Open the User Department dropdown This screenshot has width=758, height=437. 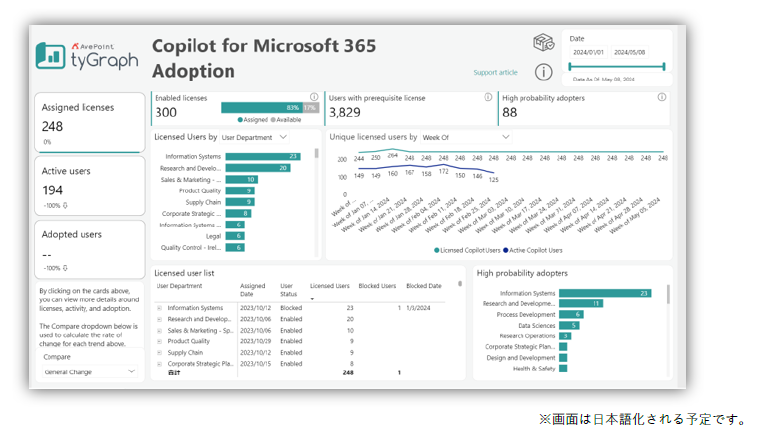tap(255, 137)
